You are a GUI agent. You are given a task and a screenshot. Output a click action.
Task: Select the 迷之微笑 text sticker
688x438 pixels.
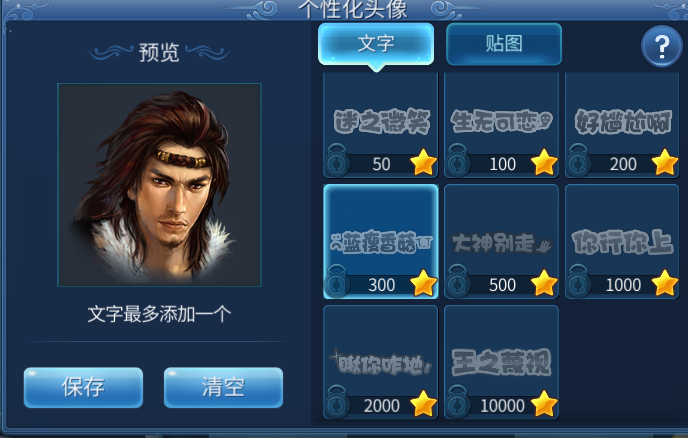[x=381, y=125]
